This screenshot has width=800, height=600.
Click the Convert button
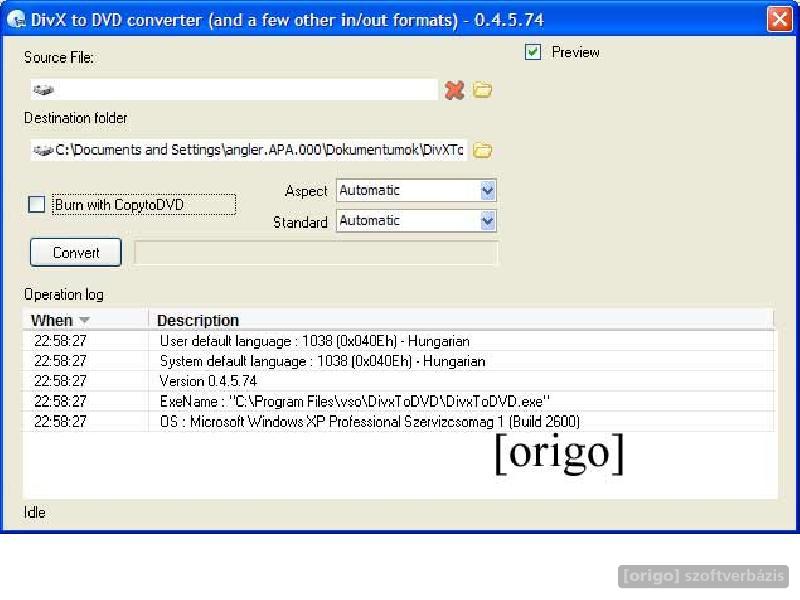(x=76, y=253)
